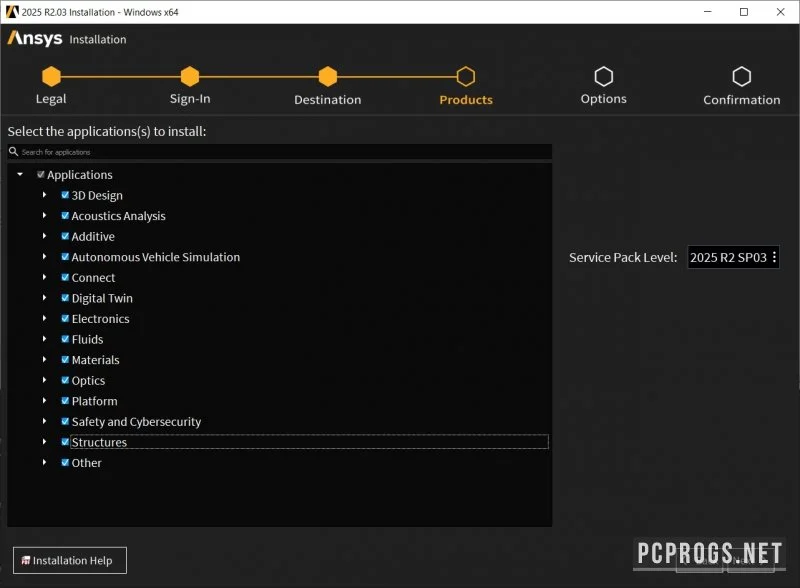Click the Ansys title bar app icon
This screenshot has width=800, height=588.
(12, 12)
